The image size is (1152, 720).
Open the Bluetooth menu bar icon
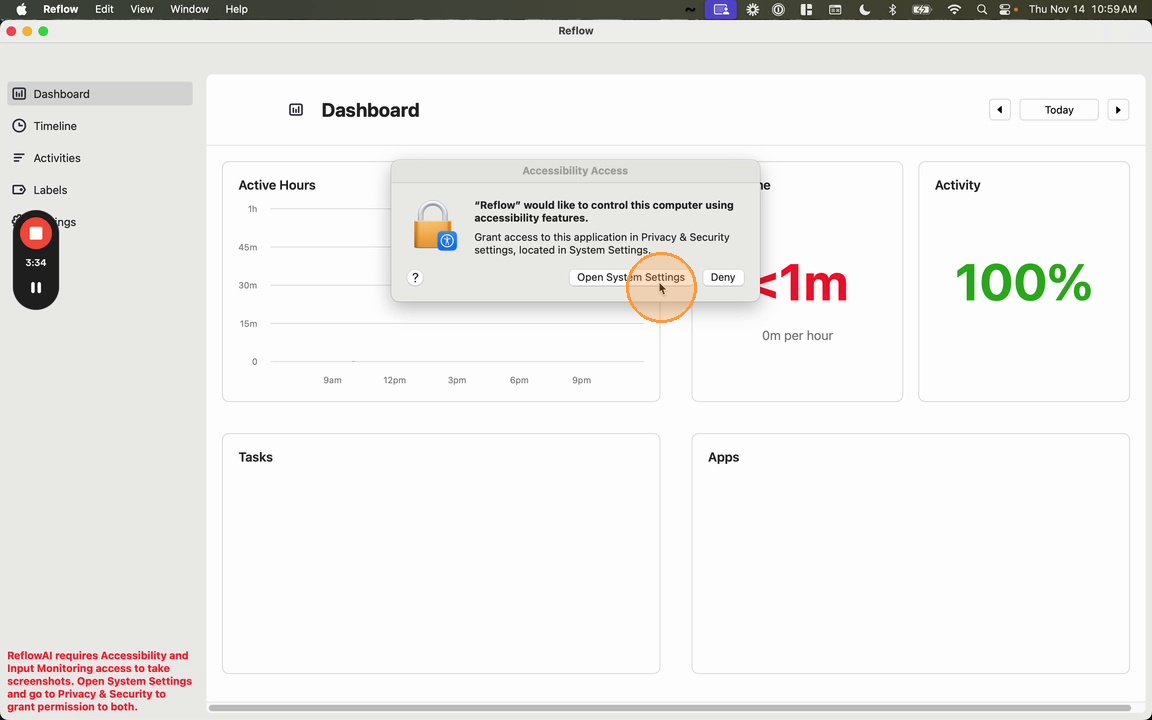[893, 10]
